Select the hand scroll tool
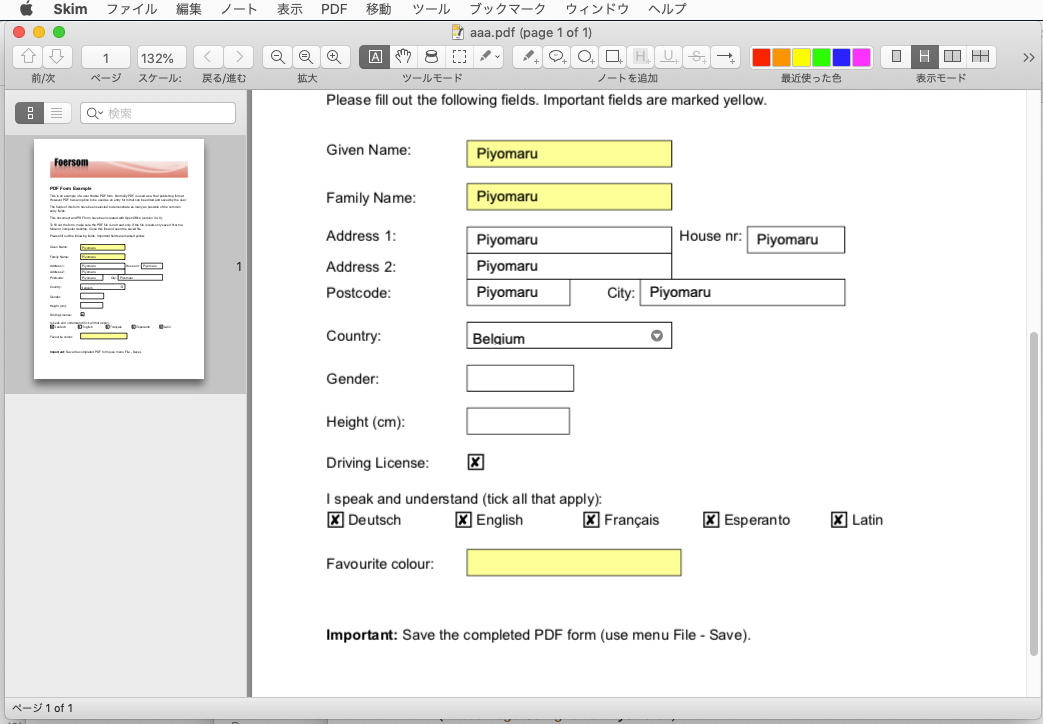The width and height of the screenshot is (1043, 724). pos(402,57)
